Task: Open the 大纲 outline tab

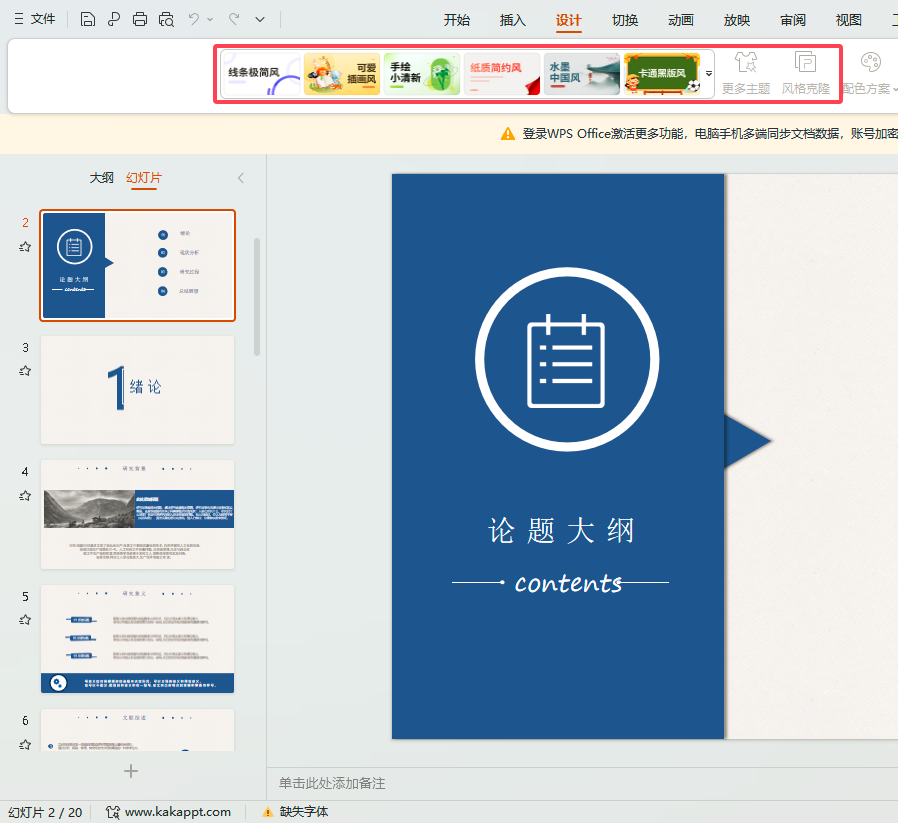Action: (101, 177)
